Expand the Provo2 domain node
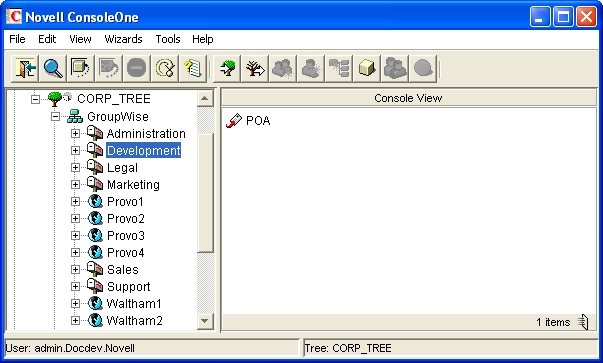This screenshot has height=363, width=603. (75, 218)
